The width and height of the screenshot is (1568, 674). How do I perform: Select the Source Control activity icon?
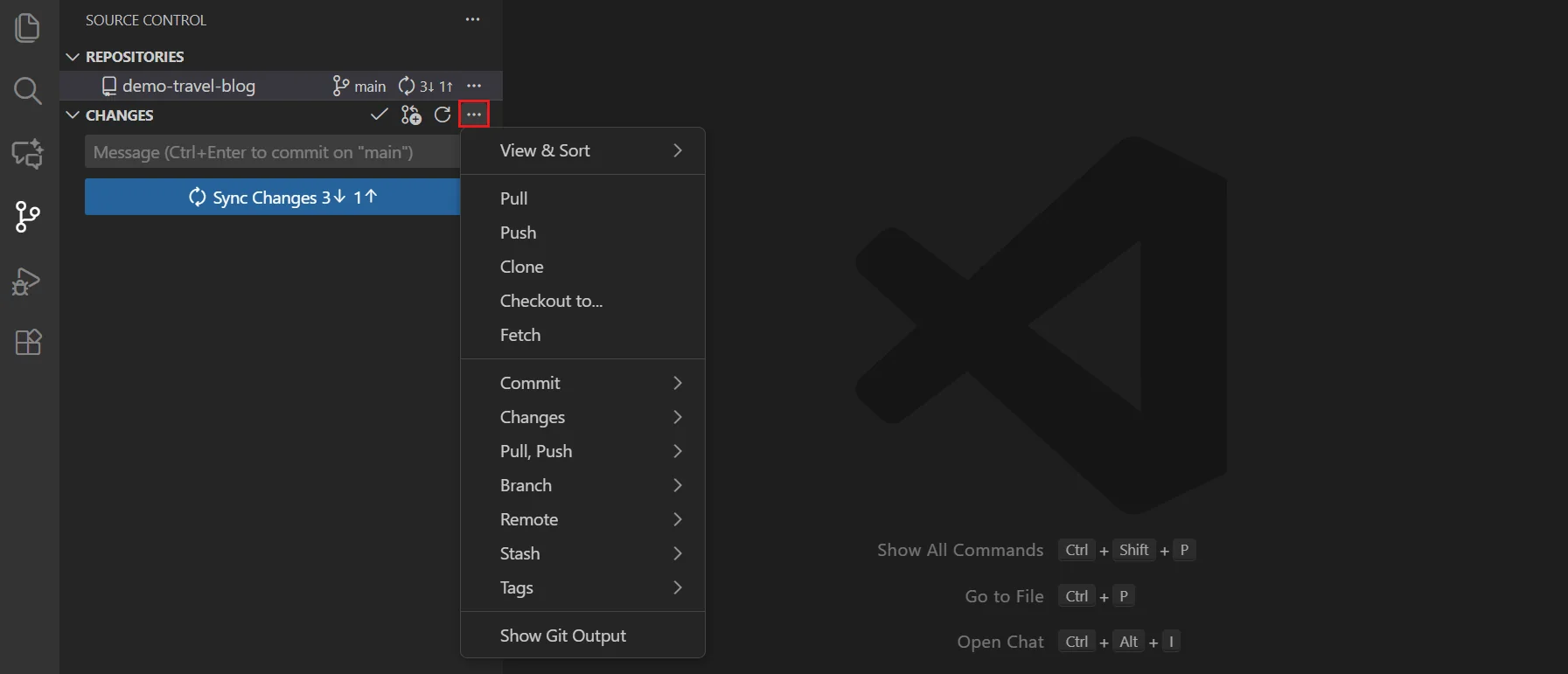click(x=28, y=217)
